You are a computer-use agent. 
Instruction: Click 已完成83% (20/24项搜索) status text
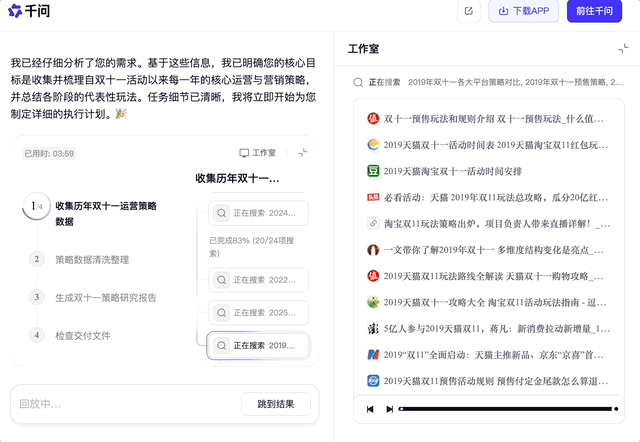coord(252,247)
